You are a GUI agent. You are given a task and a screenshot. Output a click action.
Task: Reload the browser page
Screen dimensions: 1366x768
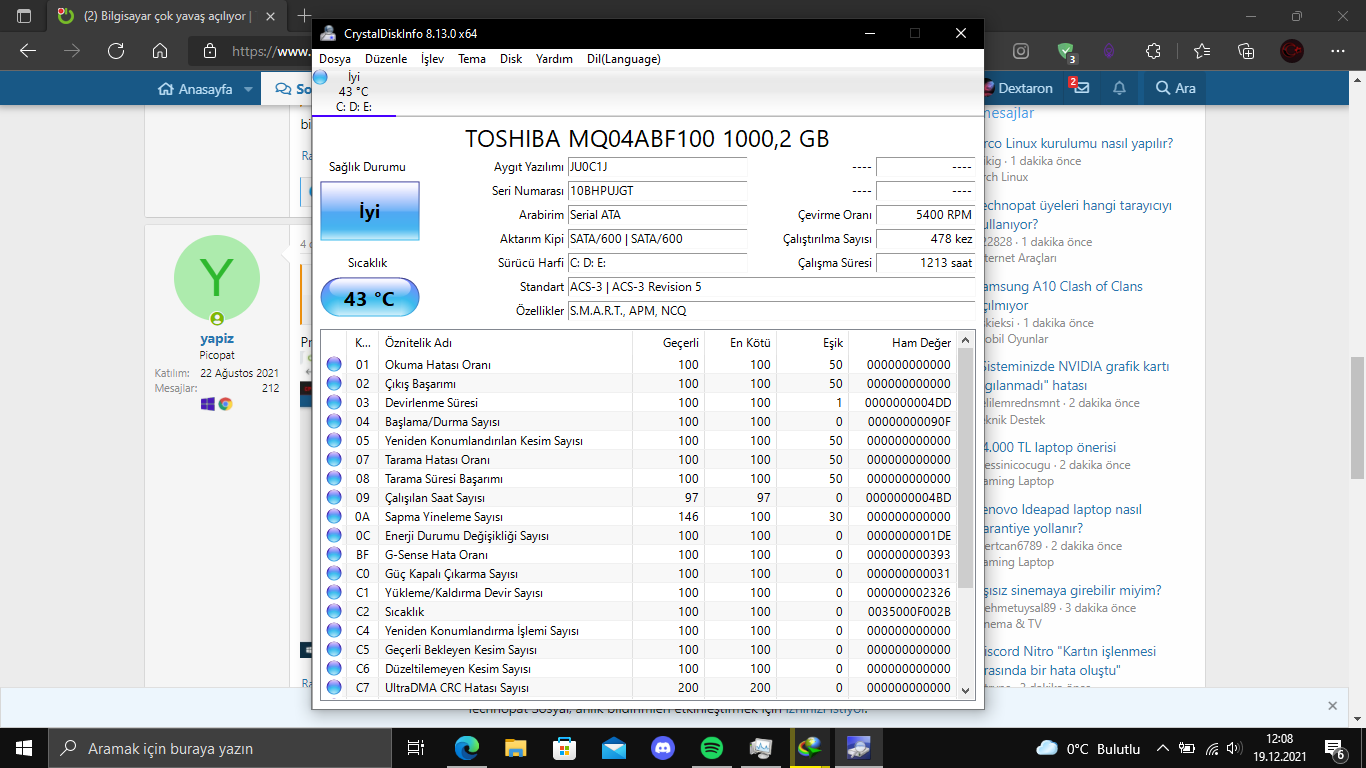coord(116,51)
